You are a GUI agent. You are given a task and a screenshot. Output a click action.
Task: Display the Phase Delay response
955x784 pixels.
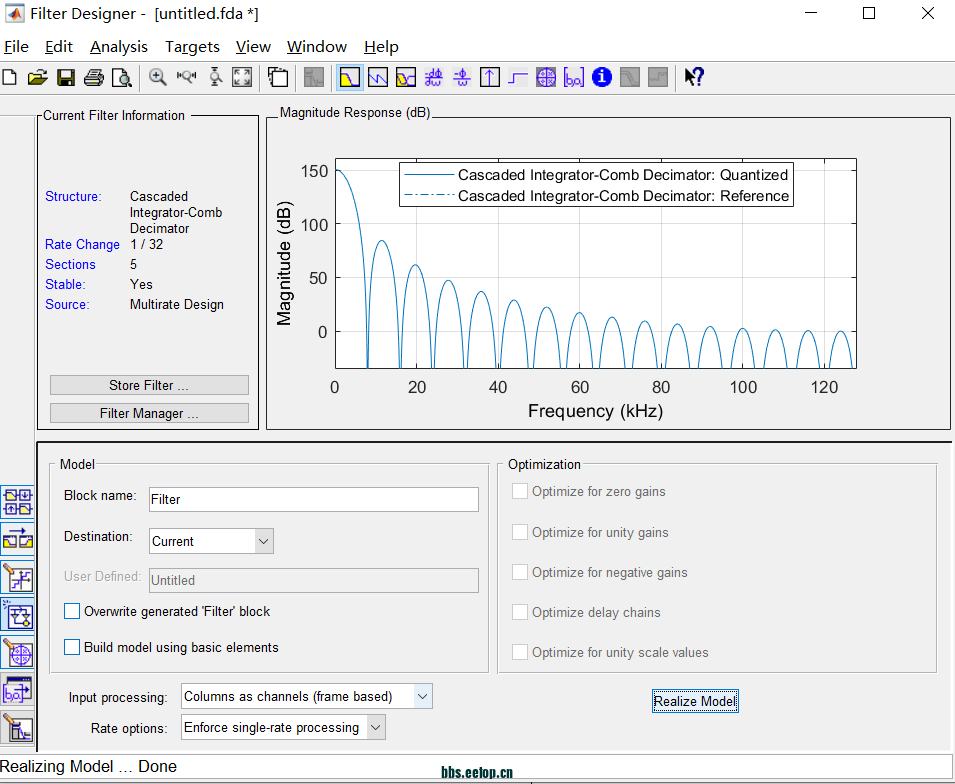(462, 77)
